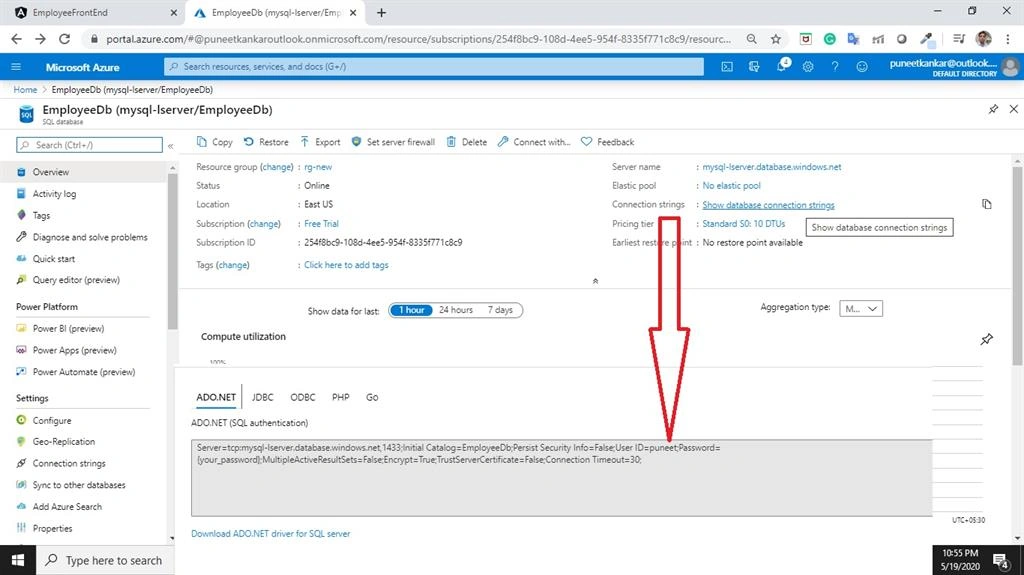This screenshot has width=1024, height=575.
Task: Pin the Compute utilization chart
Action: click(x=987, y=339)
